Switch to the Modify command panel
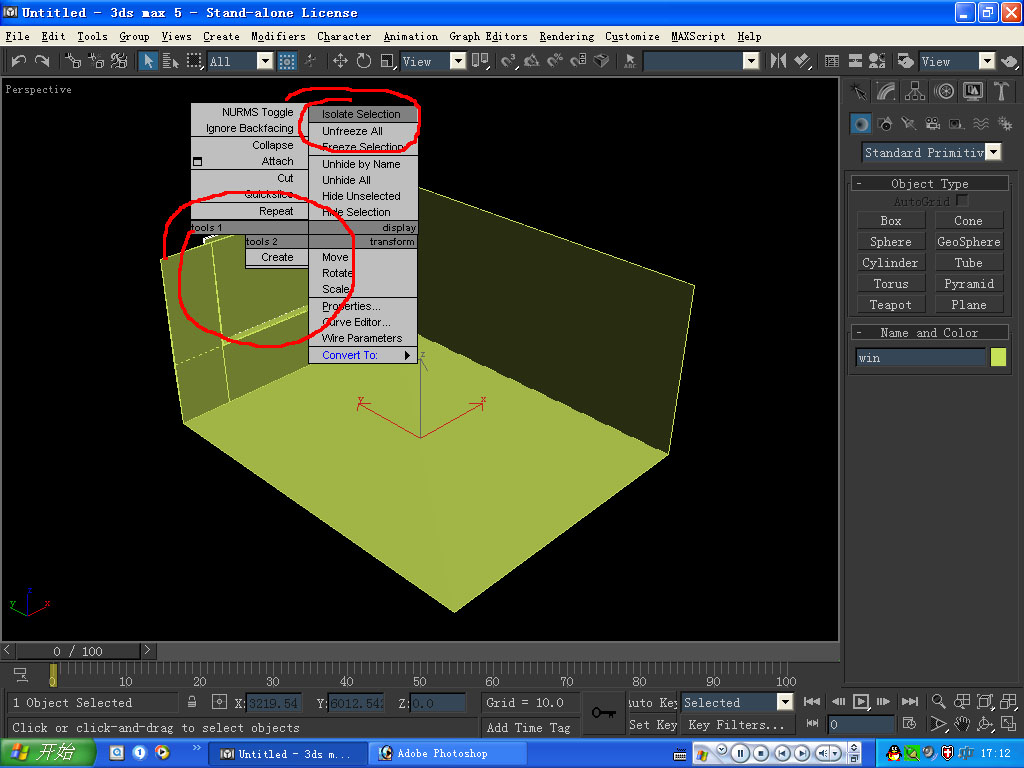This screenshot has width=1024, height=768. tap(886, 91)
